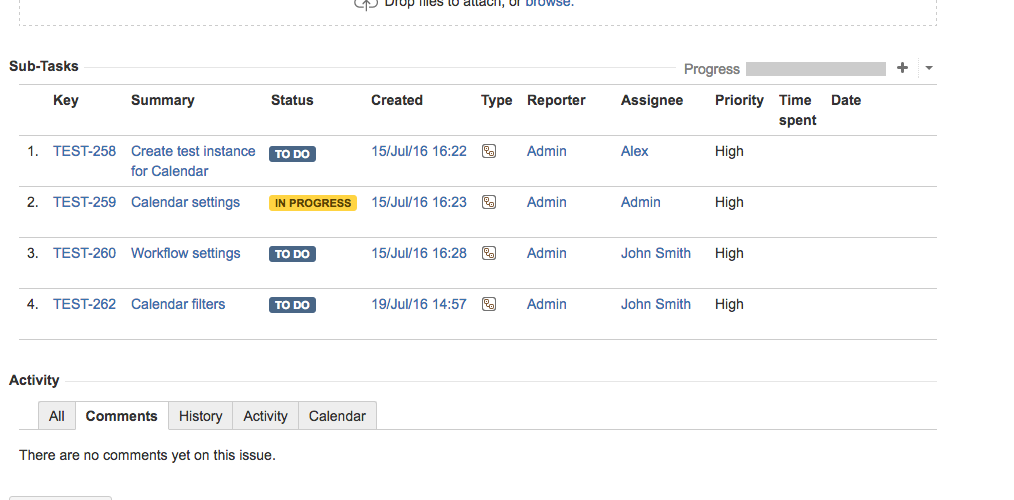Click TO DO status of TEST-260
1014x500 pixels.
(x=292, y=254)
